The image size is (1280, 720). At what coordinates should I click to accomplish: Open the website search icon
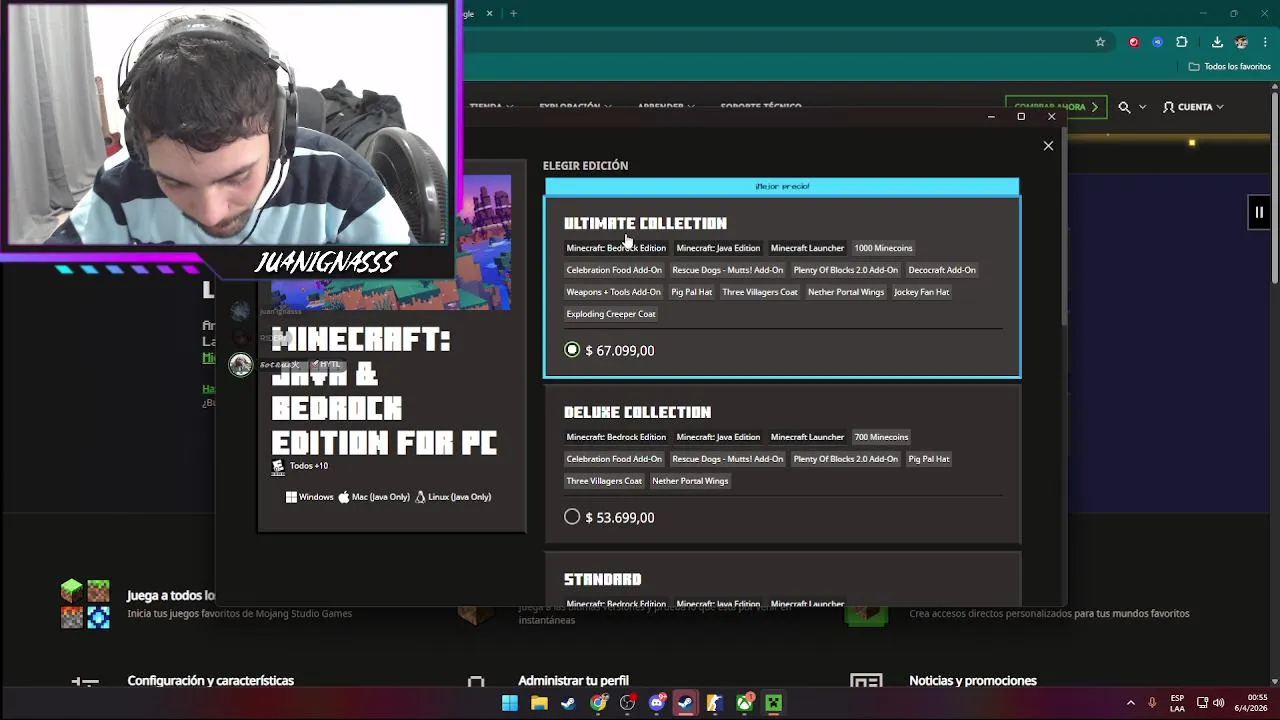point(1124,107)
